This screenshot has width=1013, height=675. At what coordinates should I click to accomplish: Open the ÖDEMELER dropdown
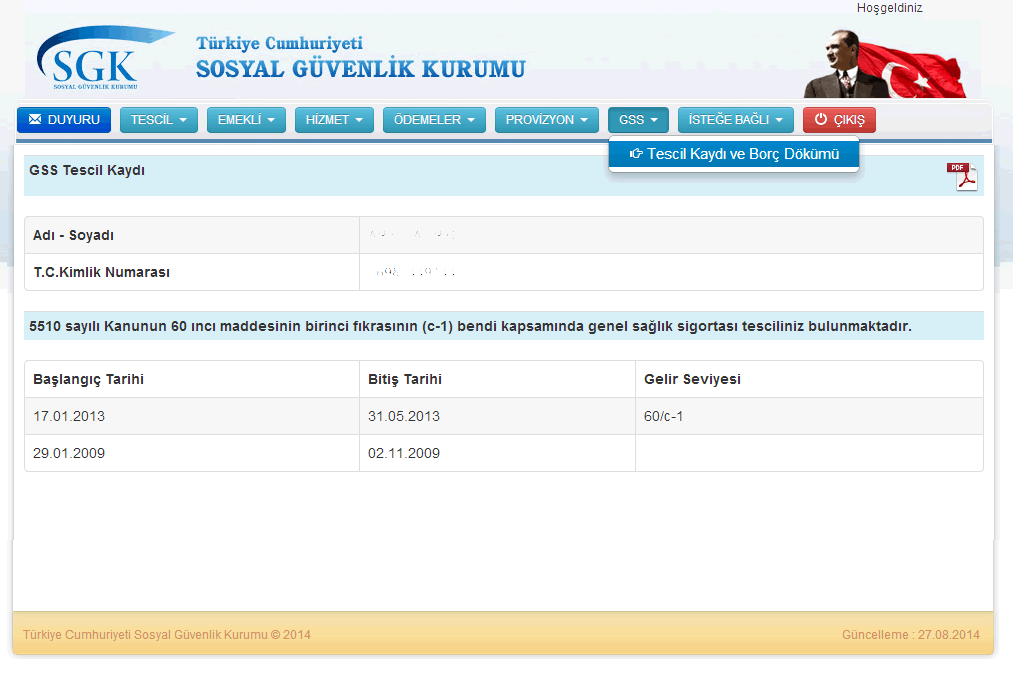pos(434,120)
